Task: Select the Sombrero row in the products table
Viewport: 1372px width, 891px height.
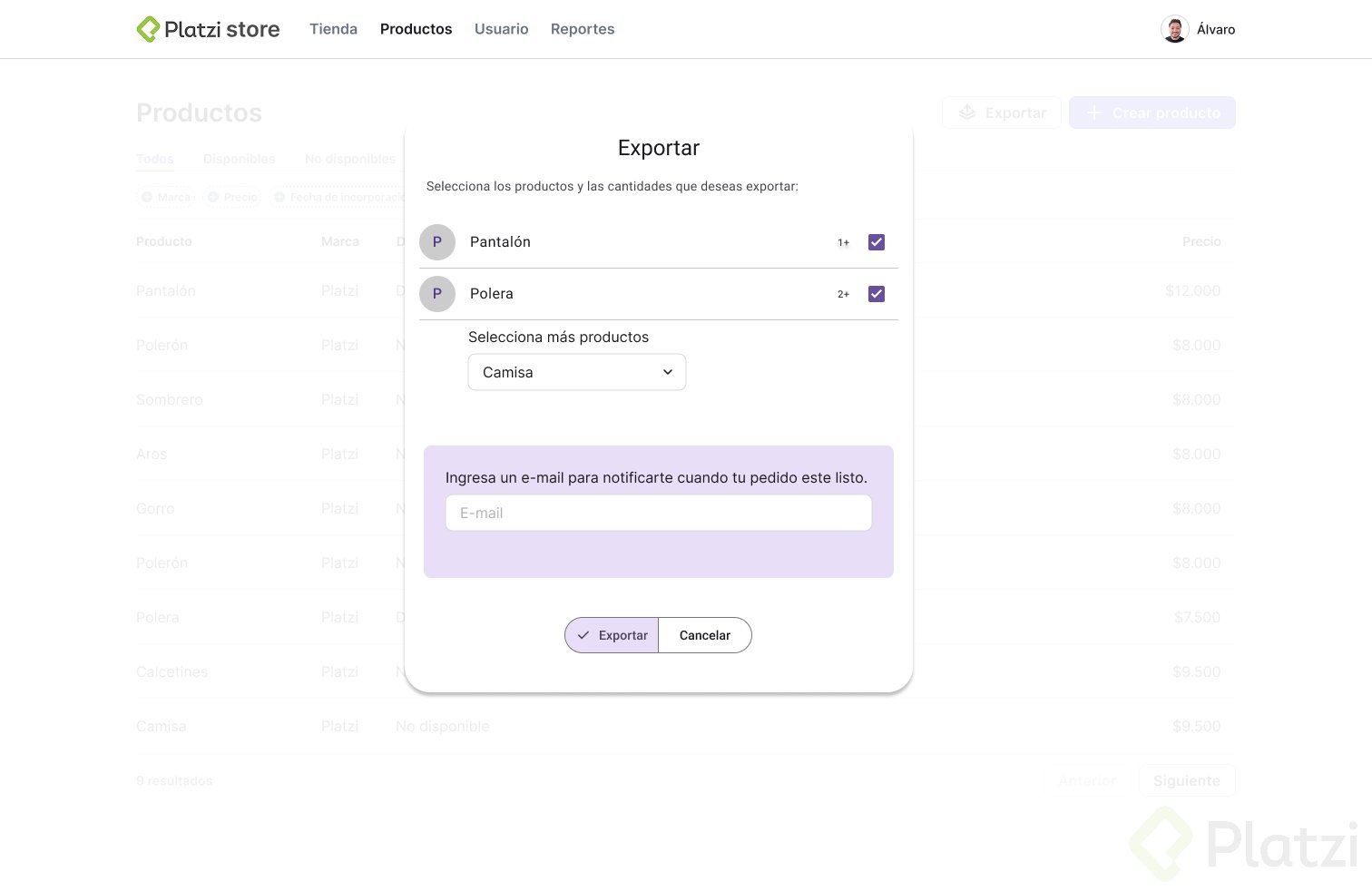Action: tap(685, 399)
